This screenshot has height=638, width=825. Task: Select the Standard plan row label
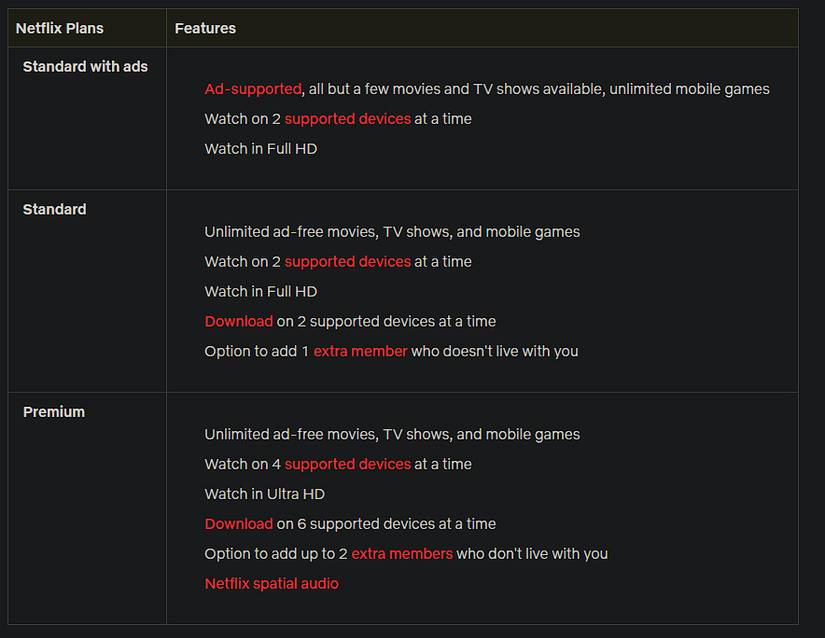55,210
